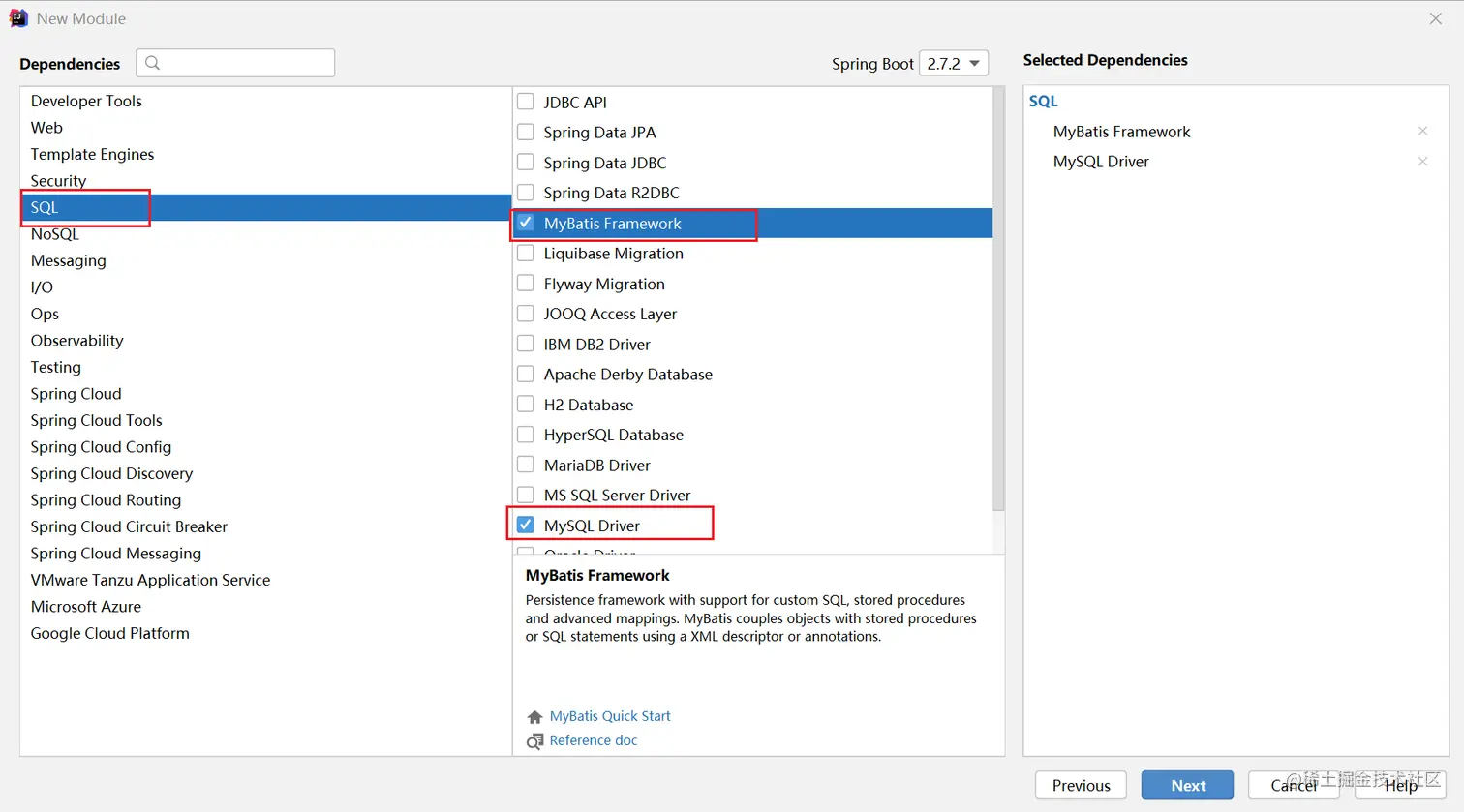Close the New Module dialog

point(1435,18)
